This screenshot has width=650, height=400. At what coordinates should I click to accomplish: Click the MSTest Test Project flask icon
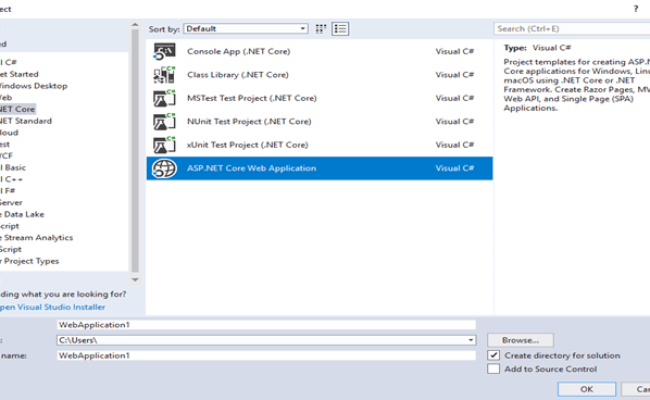(x=165, y=98)
